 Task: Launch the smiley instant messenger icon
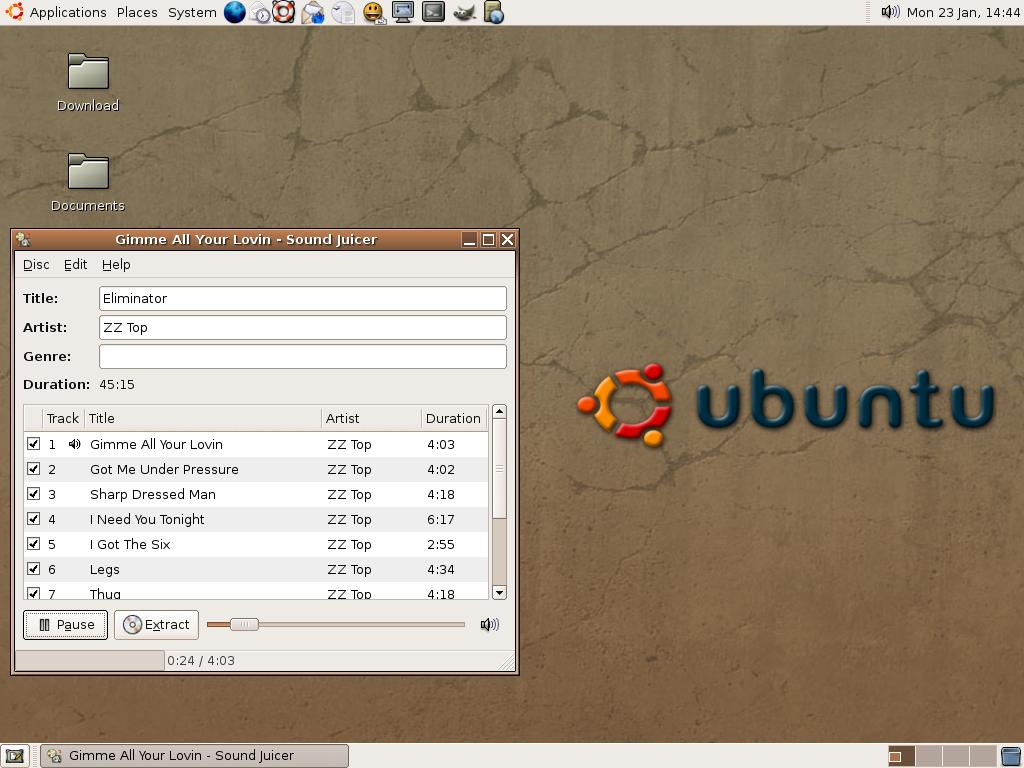(x=374, y=12)
